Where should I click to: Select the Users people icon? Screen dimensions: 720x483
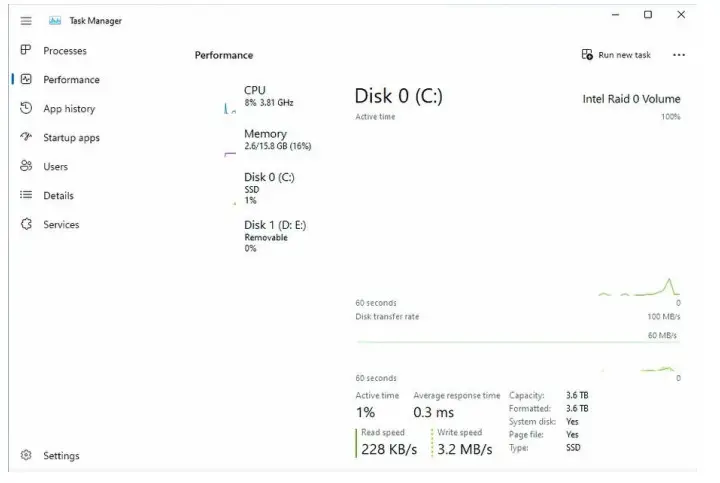26,167
